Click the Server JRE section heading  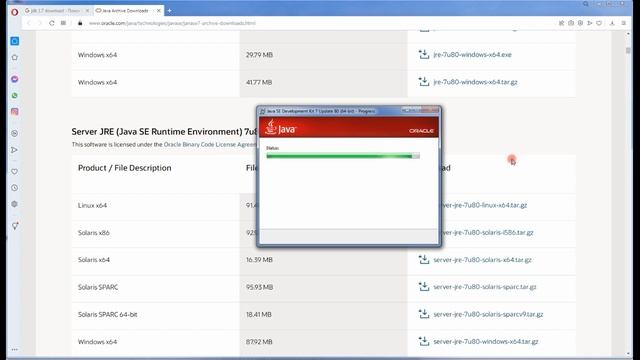point(164,131)
